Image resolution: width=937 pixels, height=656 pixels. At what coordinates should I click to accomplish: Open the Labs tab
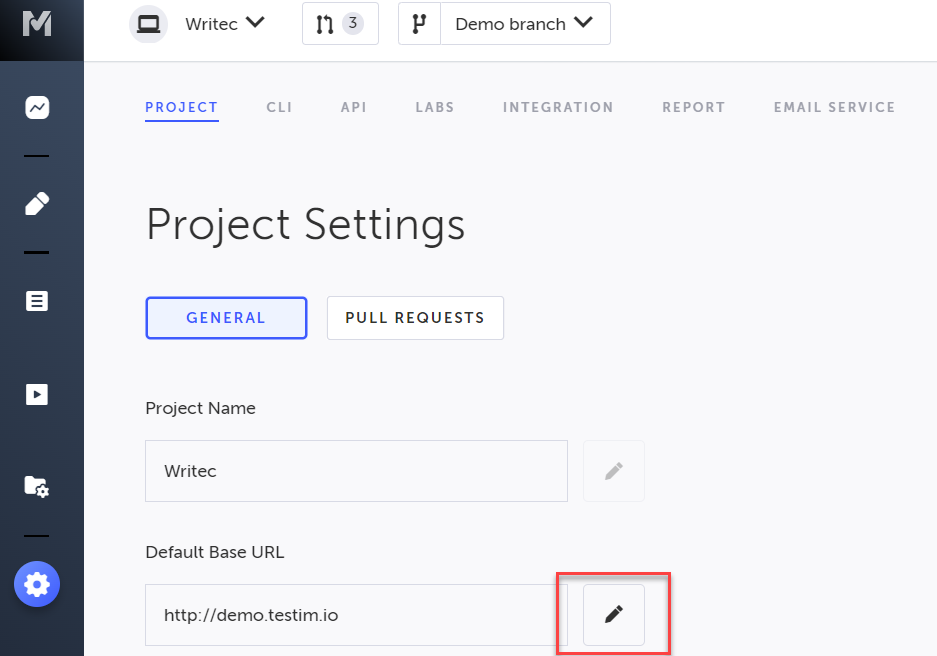point(435,107)
